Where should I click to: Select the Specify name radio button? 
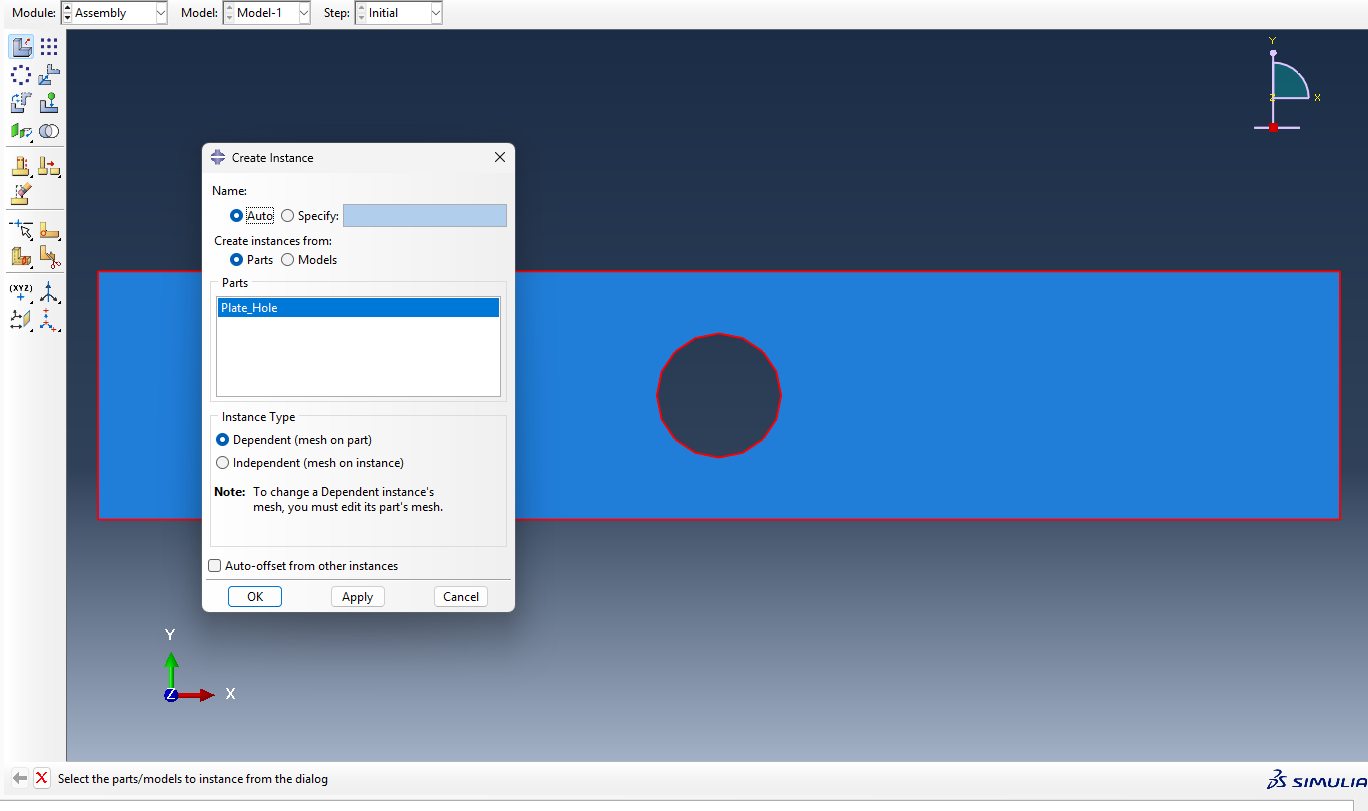coord(288,216)
